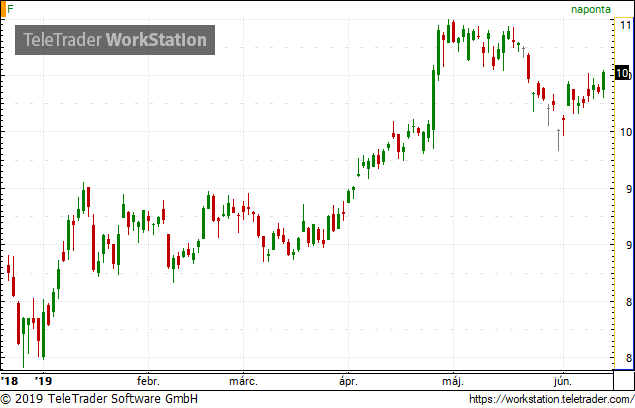Click the "F" ticker symbol label
Viewport: 635px width, 408px height.
(x=10, y=9)
